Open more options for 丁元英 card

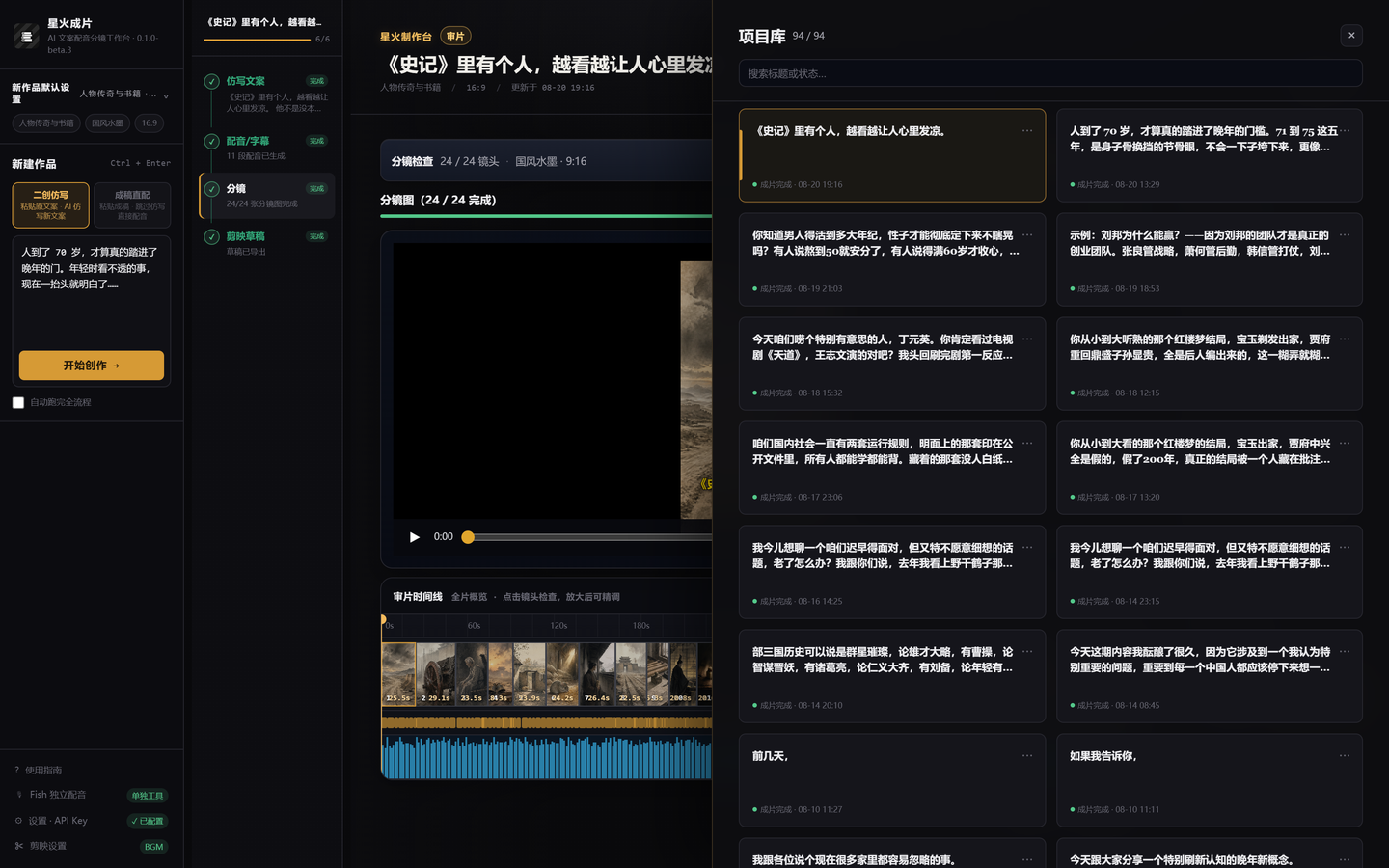(x=1027, y=339)
